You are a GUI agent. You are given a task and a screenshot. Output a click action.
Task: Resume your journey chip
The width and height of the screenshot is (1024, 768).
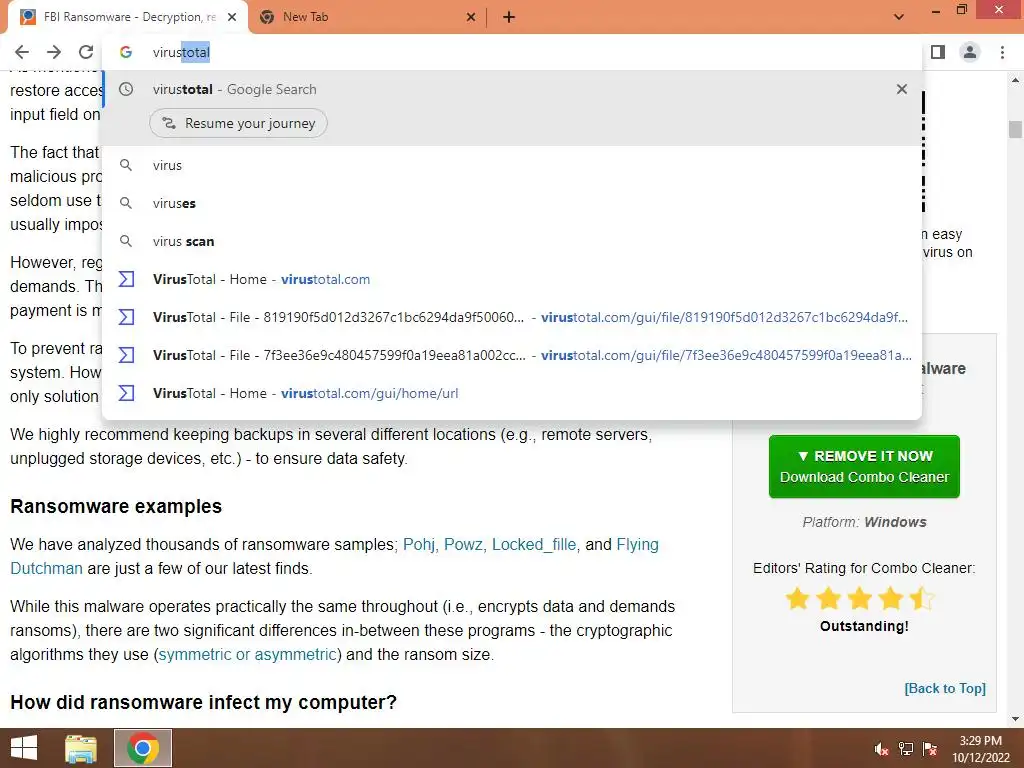(238, 123)
